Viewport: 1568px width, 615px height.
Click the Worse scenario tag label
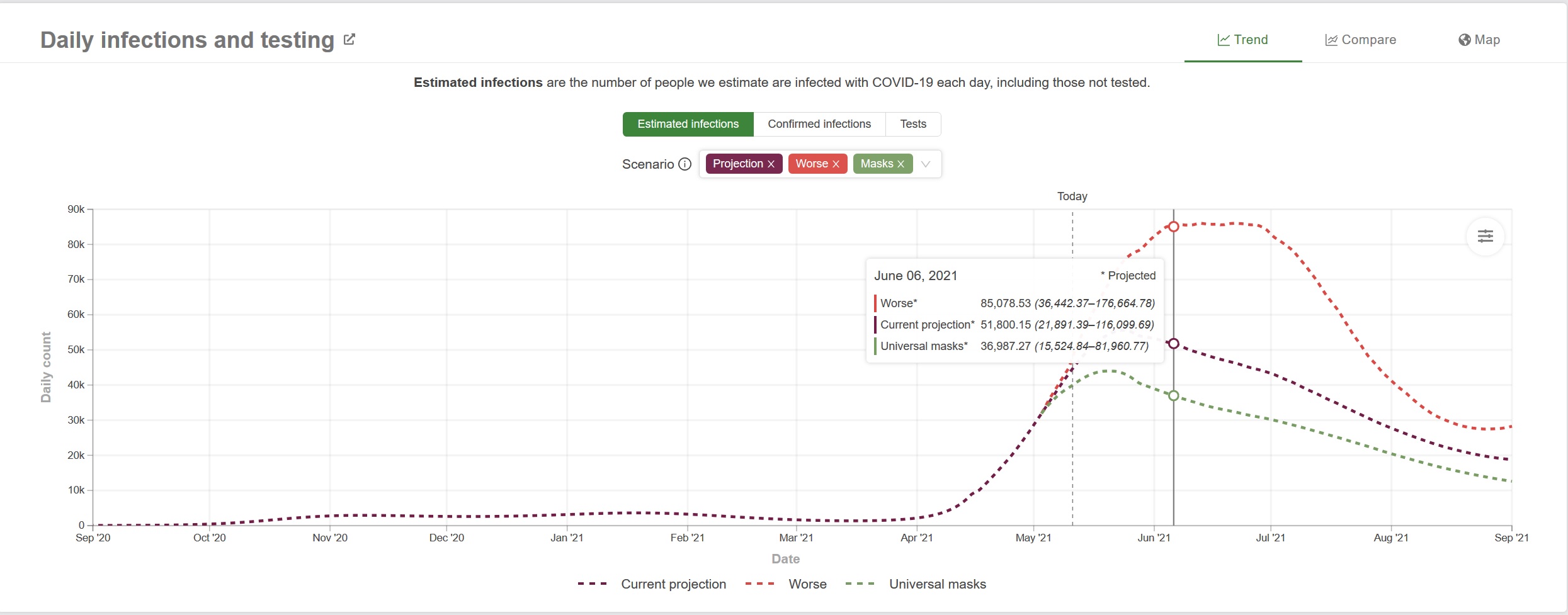point(812,164)
